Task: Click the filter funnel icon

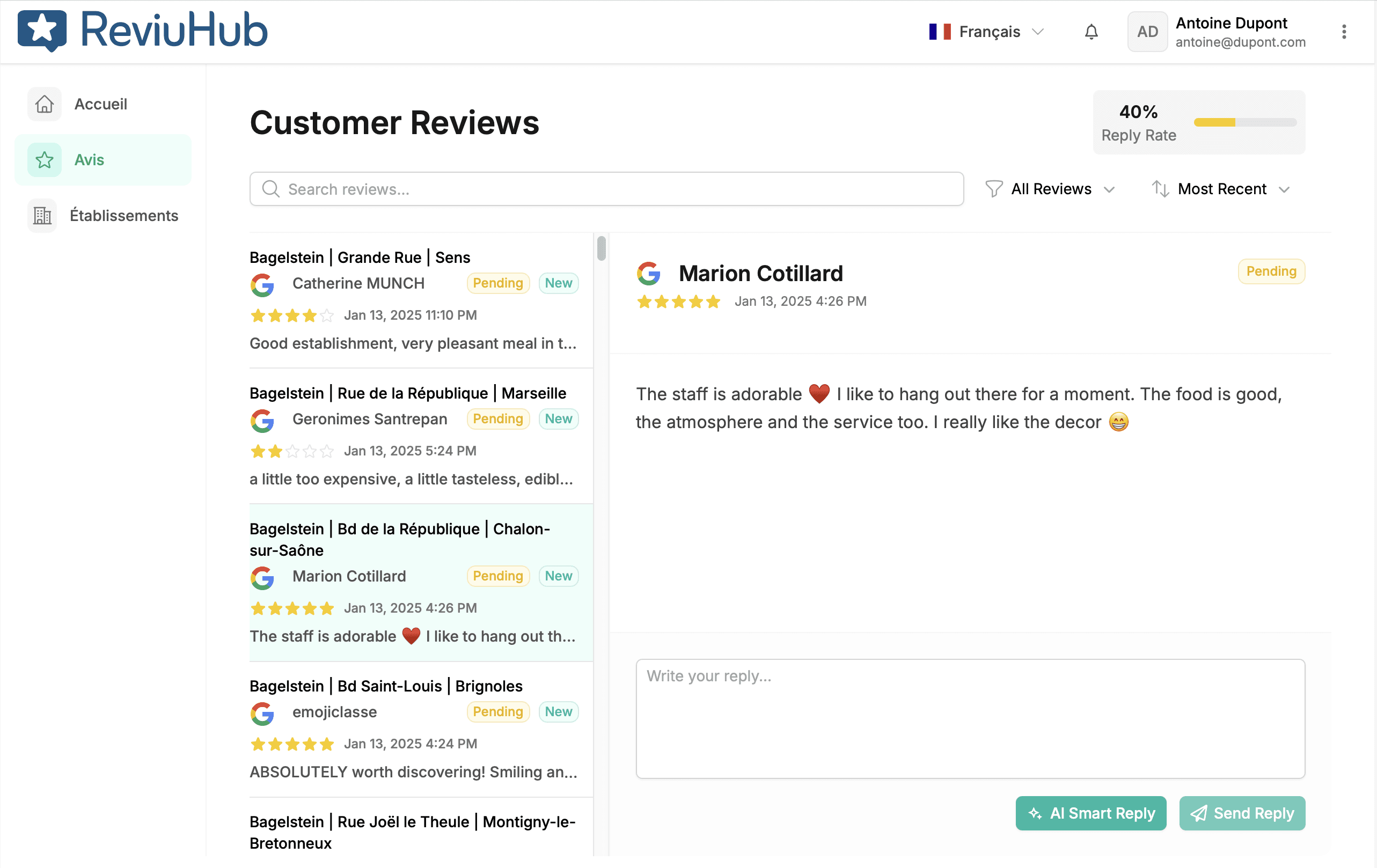Action: 994,189
